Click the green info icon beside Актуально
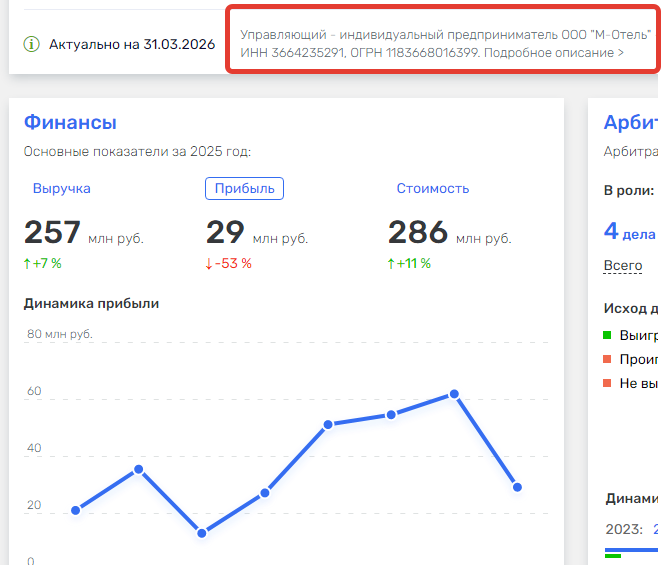661x565 pixels. 31,44
